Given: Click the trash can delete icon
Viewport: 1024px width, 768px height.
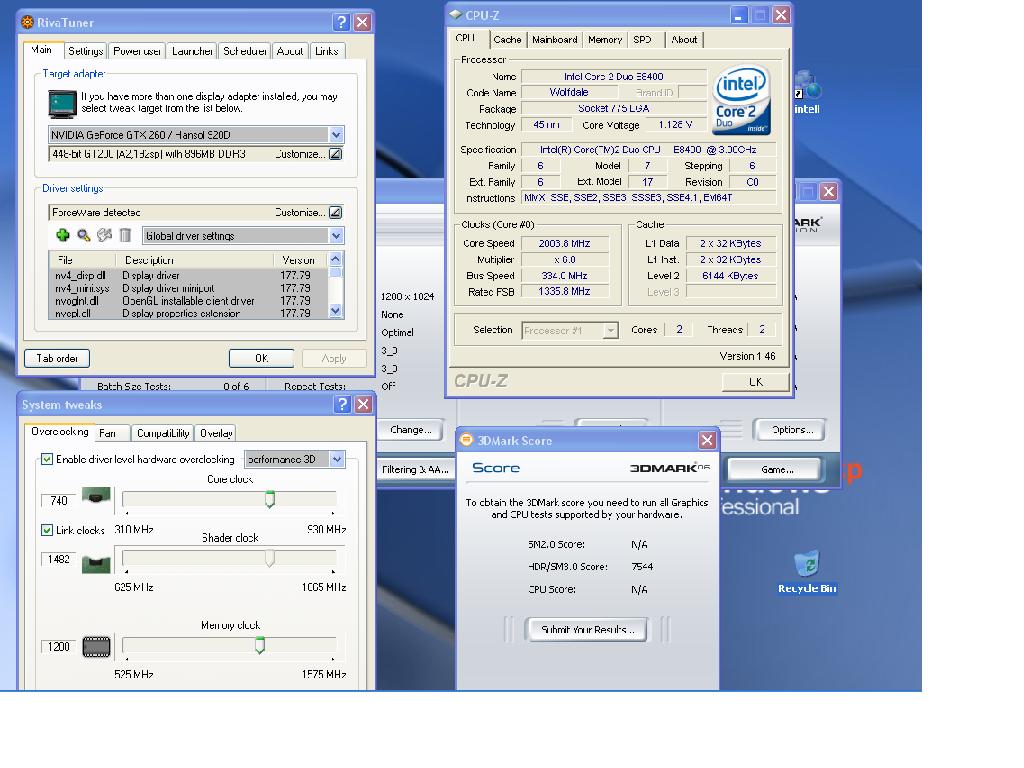Looking at the screenshot, I should (125, 236).
